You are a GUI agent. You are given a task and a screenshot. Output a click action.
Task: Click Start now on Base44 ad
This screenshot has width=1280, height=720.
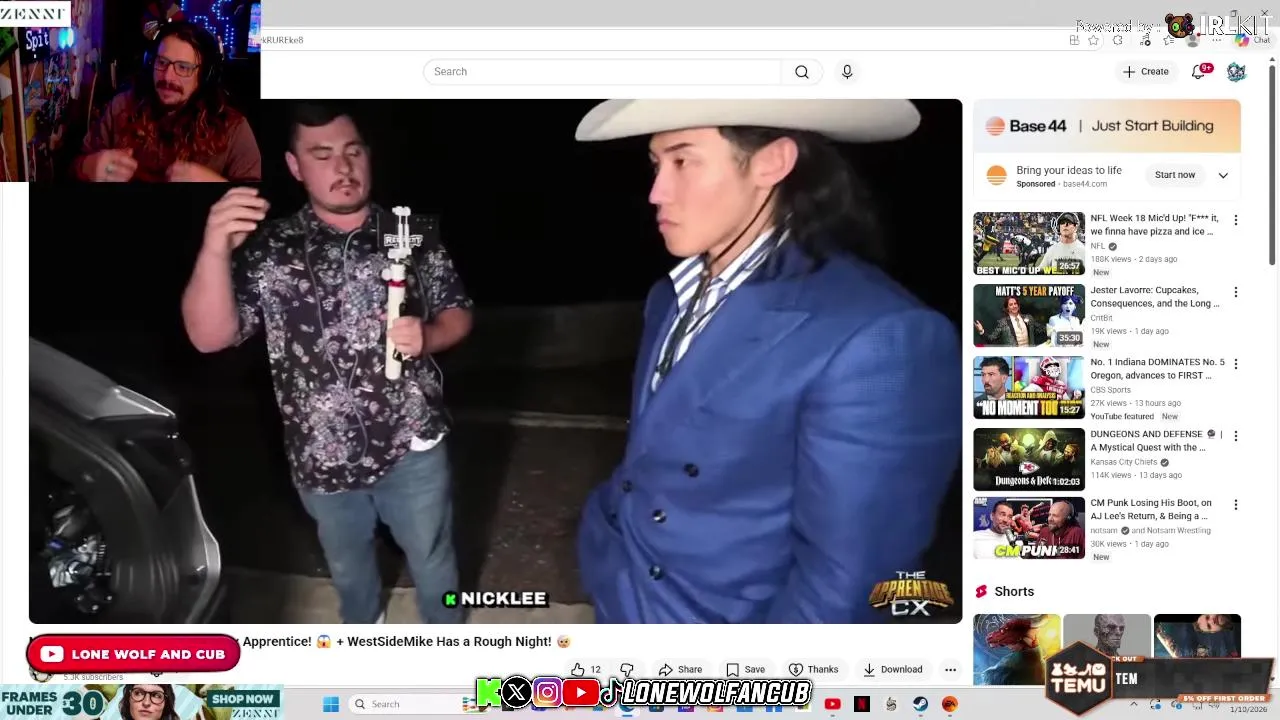pos(1175,175)
